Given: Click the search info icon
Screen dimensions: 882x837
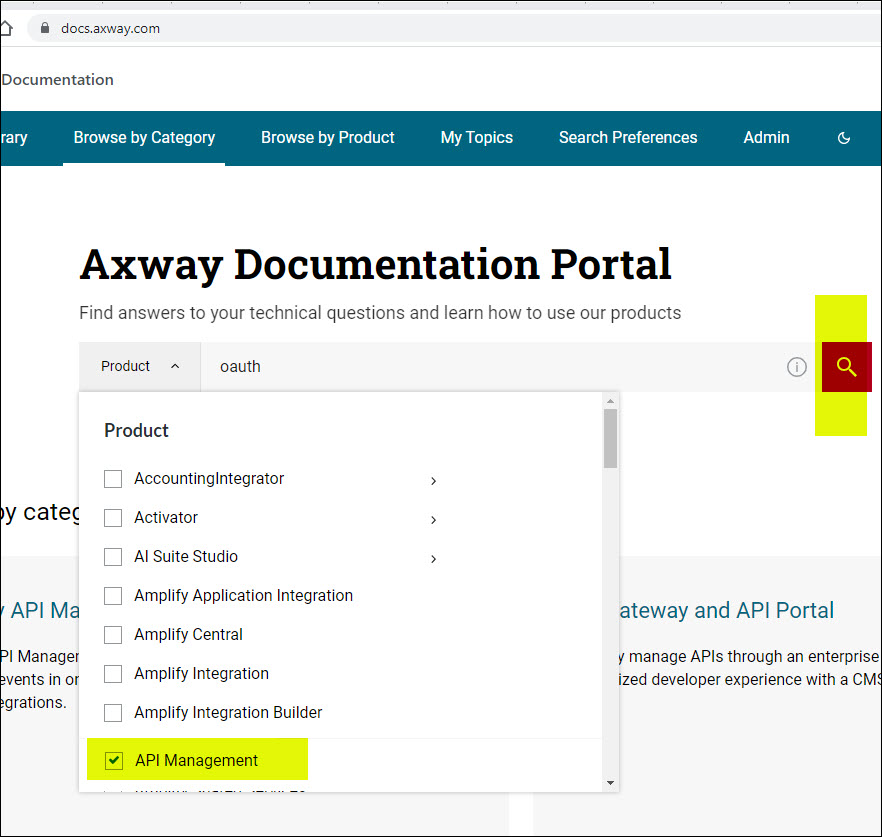Looking at the screenshot, I should [796, 367].
